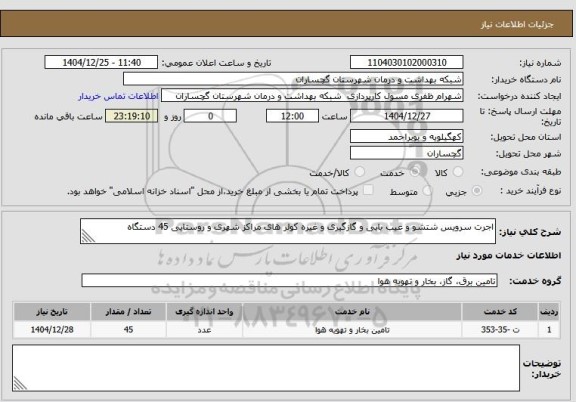576x402 pixels.
Task: Click the resize handle of the description box
Action: pos(88,236)
